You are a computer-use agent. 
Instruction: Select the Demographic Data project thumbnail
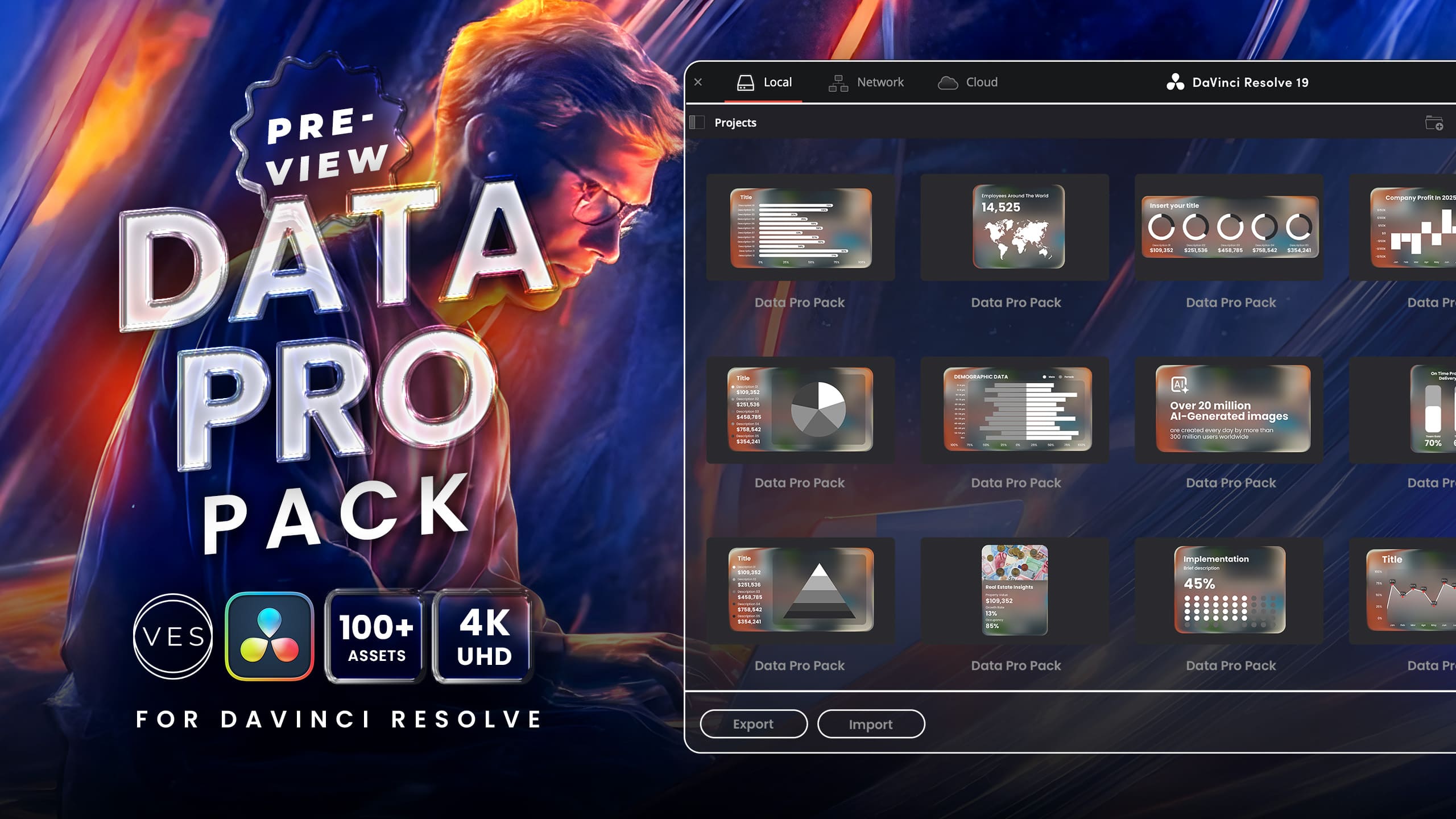[x=1017, y=409]
